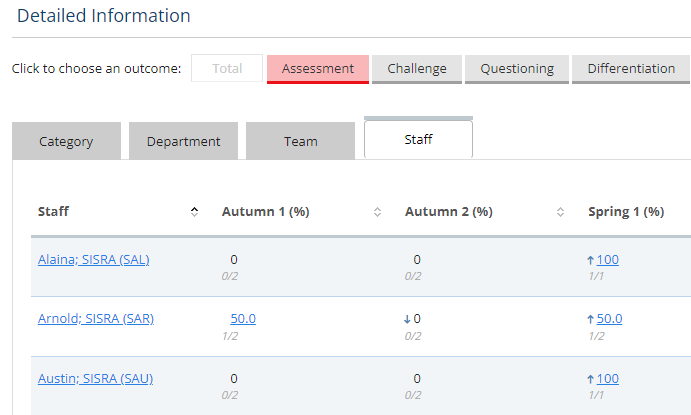
Task: Click Arnold's Spring 1 value 50.0
Action: pos(609,319)
